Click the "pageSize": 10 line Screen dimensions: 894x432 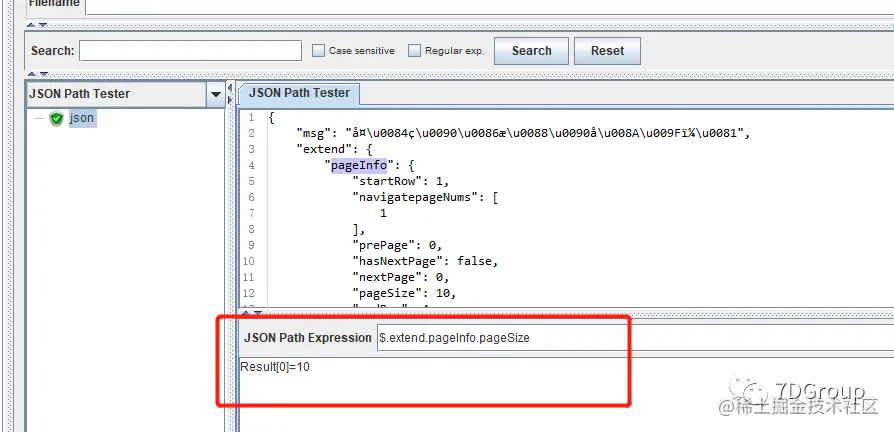(404, 293)
